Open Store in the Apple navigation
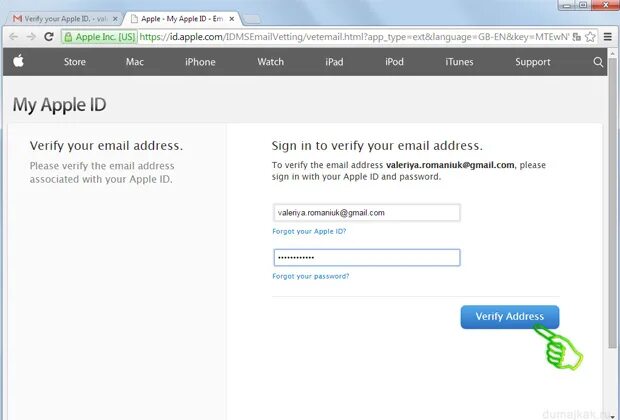The height and width of the screenshot is (420, 620). (75, 62)
